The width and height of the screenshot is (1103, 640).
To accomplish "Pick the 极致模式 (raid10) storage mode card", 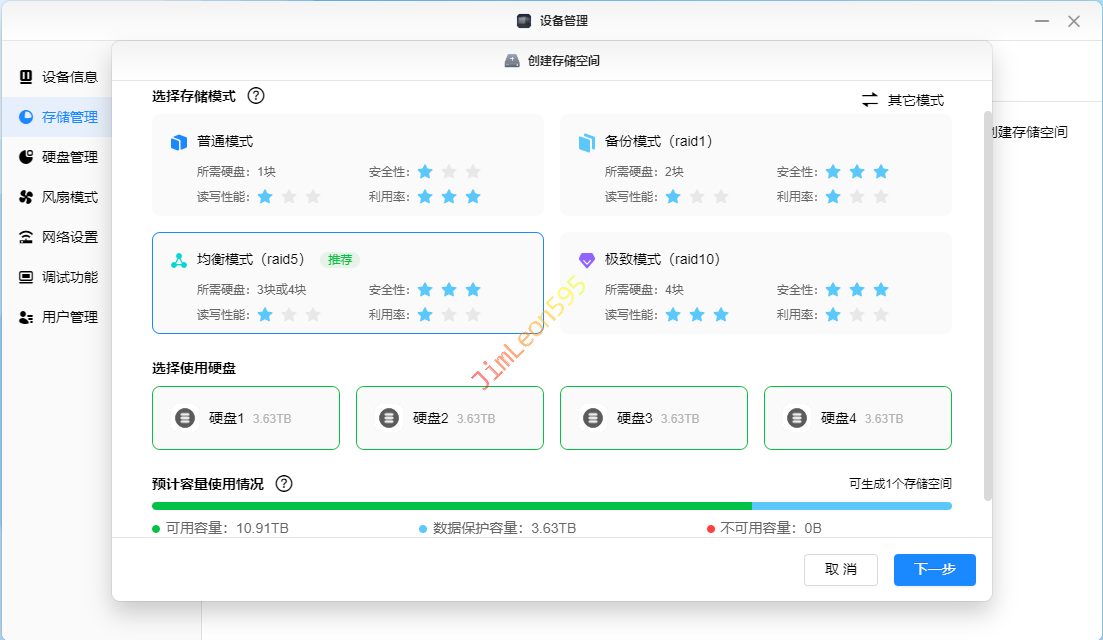I will tap(755, 283).
